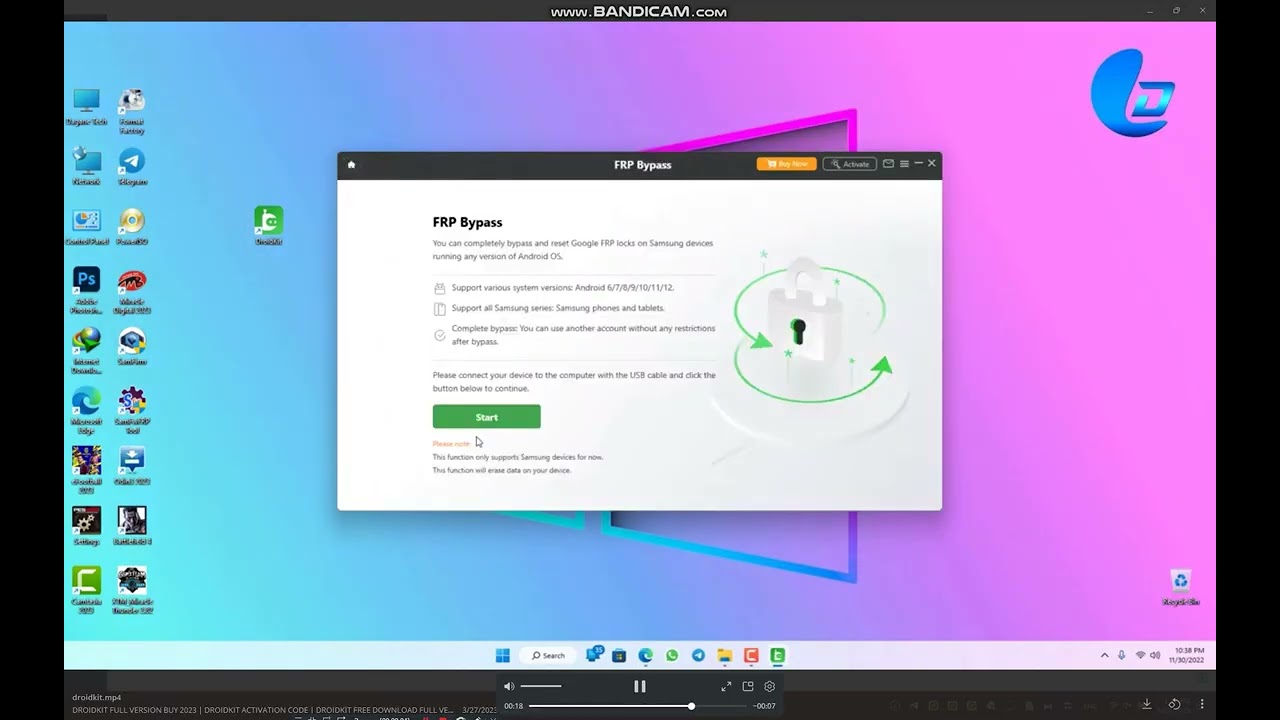Screen dimensions: 1280x720
Task: Open the Odin3 desktop shortcut
Action: pos(132,466)
